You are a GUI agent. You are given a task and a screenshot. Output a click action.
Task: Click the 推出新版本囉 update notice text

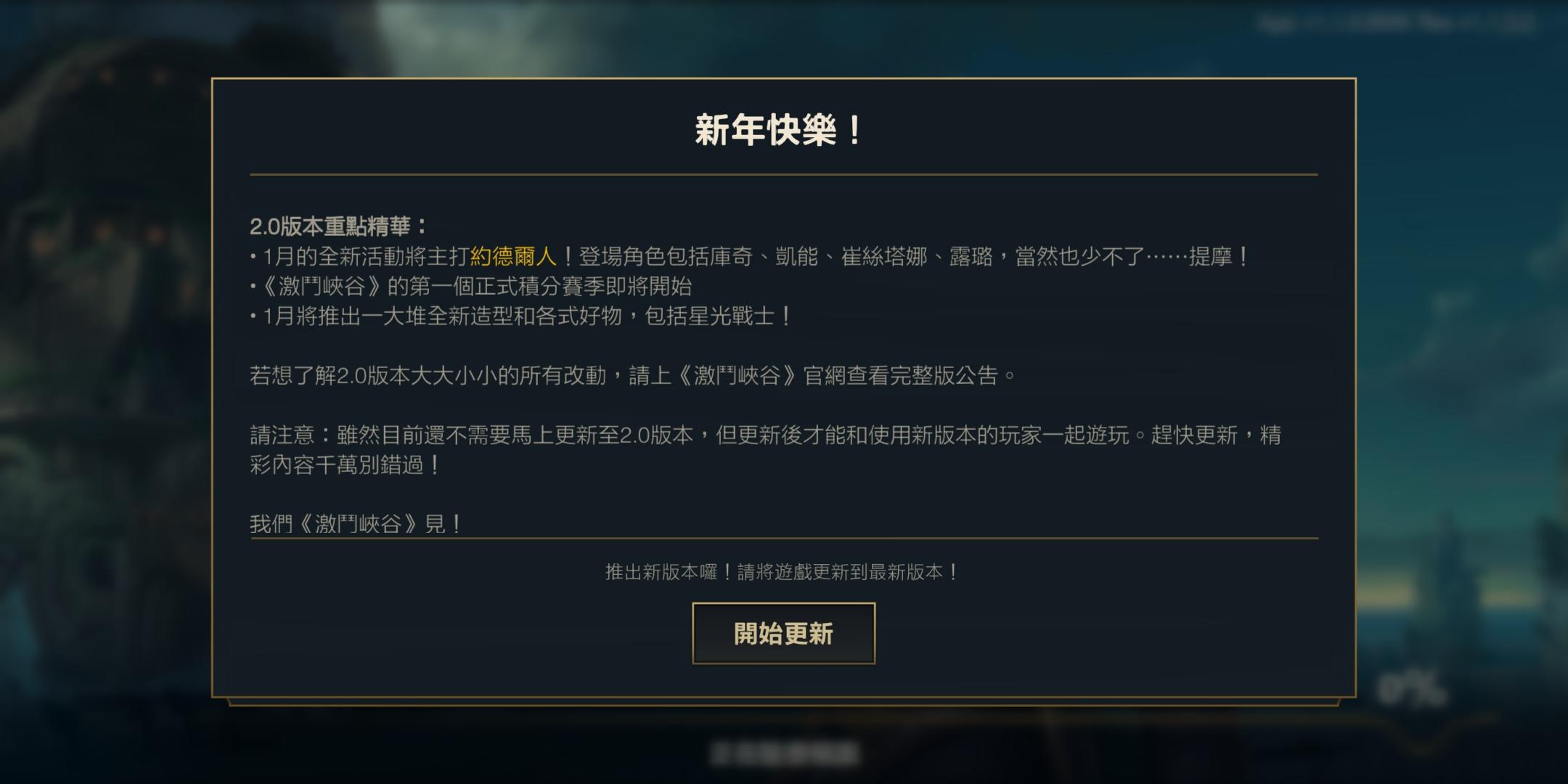coord(783,572)
